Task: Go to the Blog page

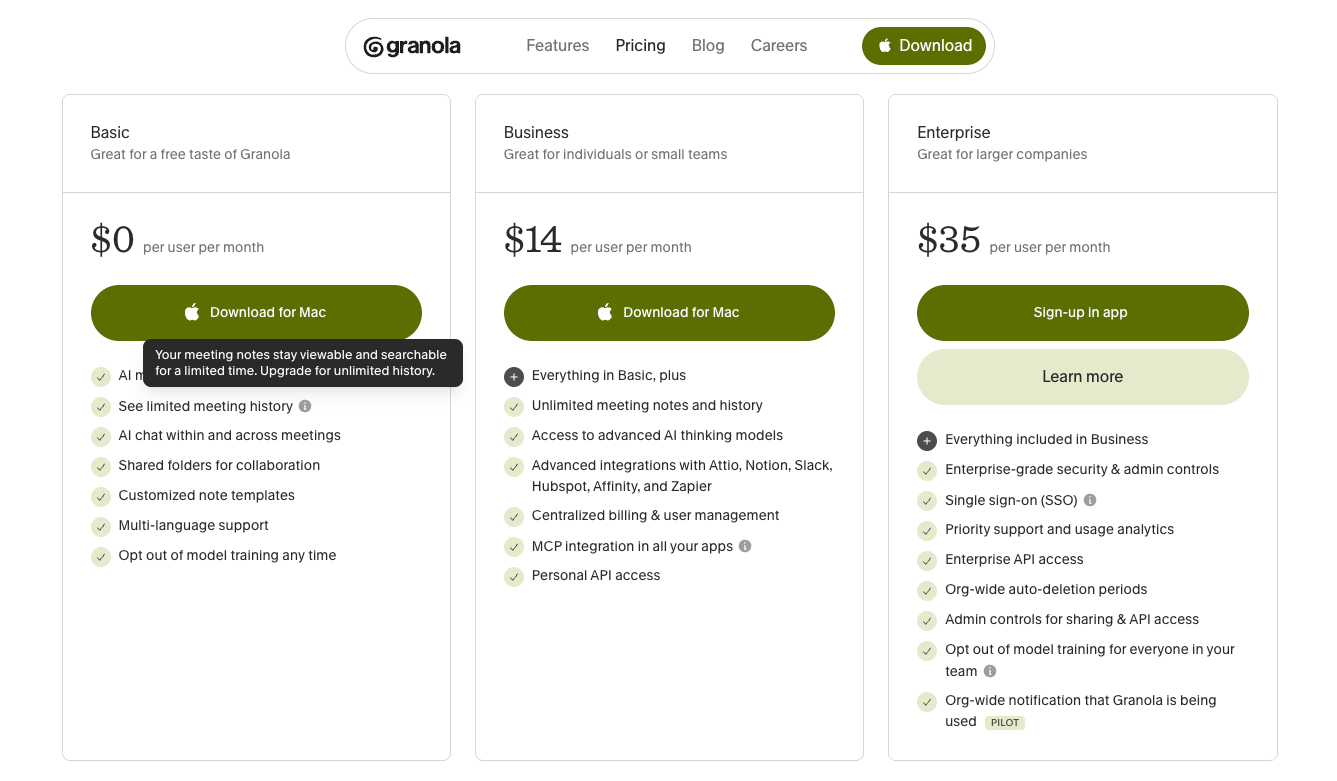Action: 708,46
